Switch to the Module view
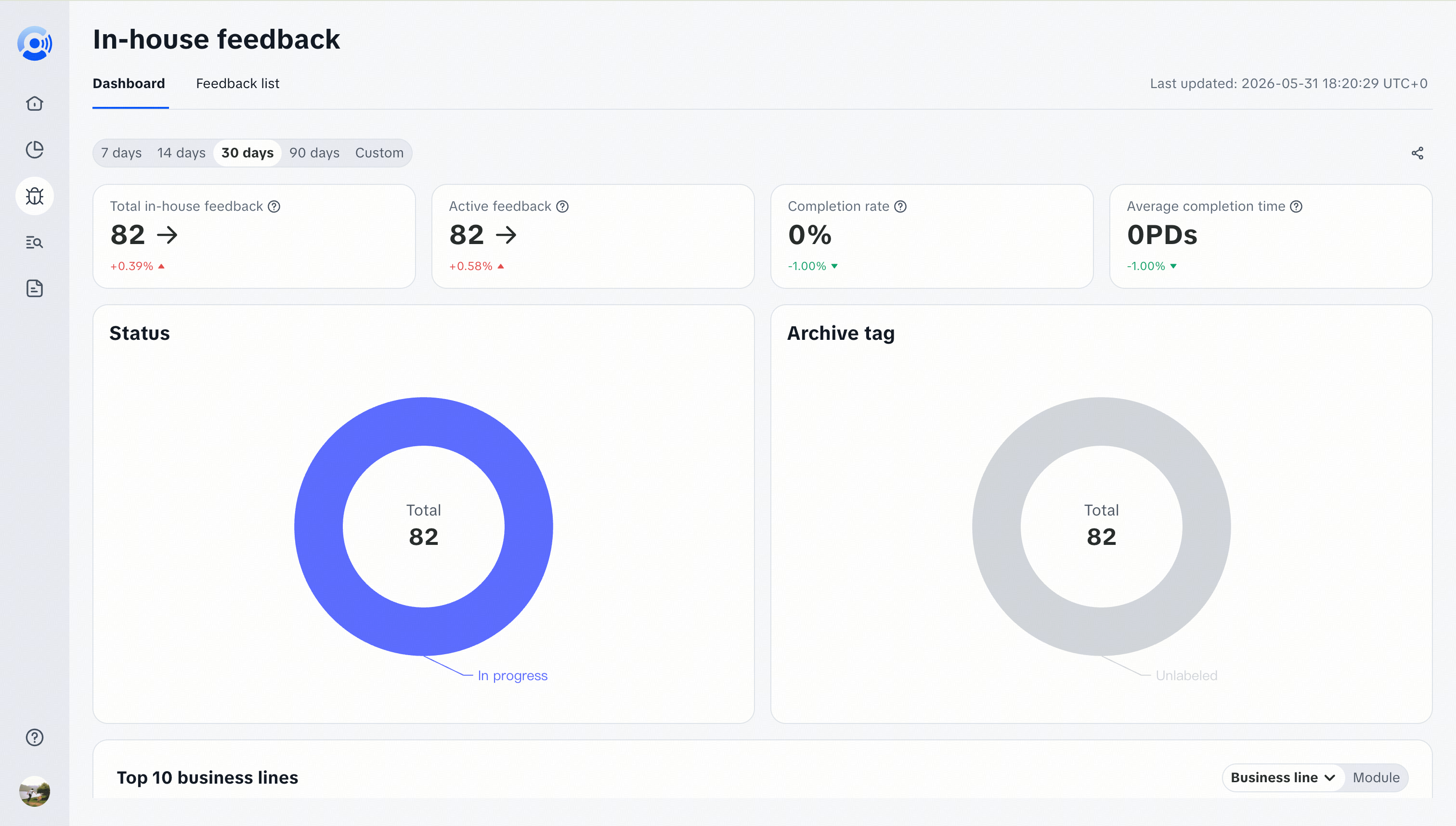Image resolution: width=1456 pixels, height=826 pixels. pyautogui.click(x=1376, y=778)
